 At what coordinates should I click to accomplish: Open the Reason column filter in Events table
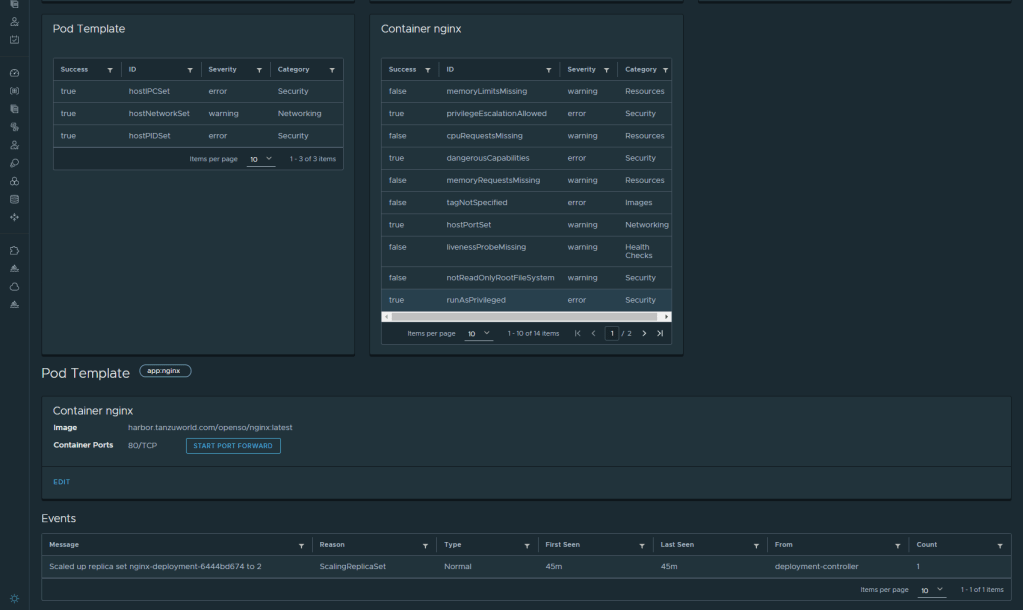(x=425, y=546)
